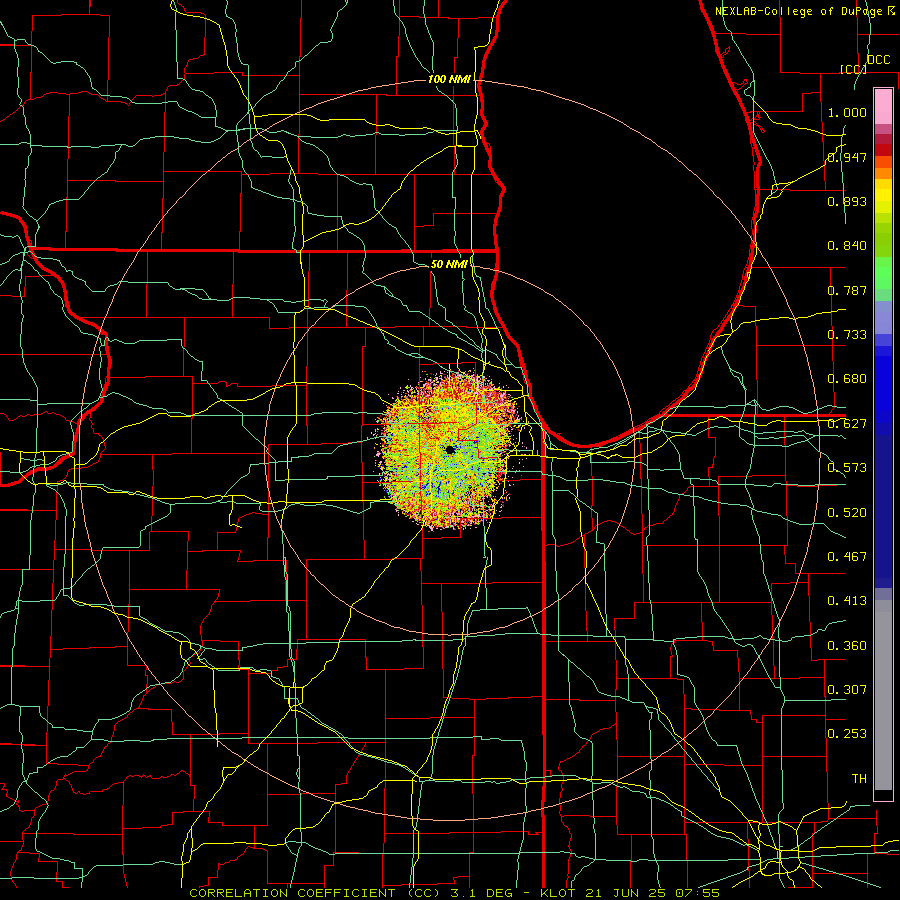Select the 1.000 value on the scale
Screen dimensions: 900x900
point(847,112)
